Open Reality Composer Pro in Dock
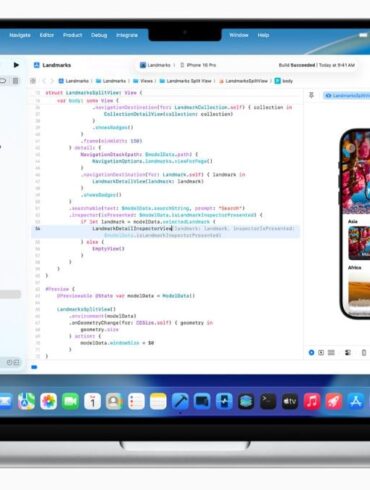This screenshot has height=490, width=370. pos(246,401)
